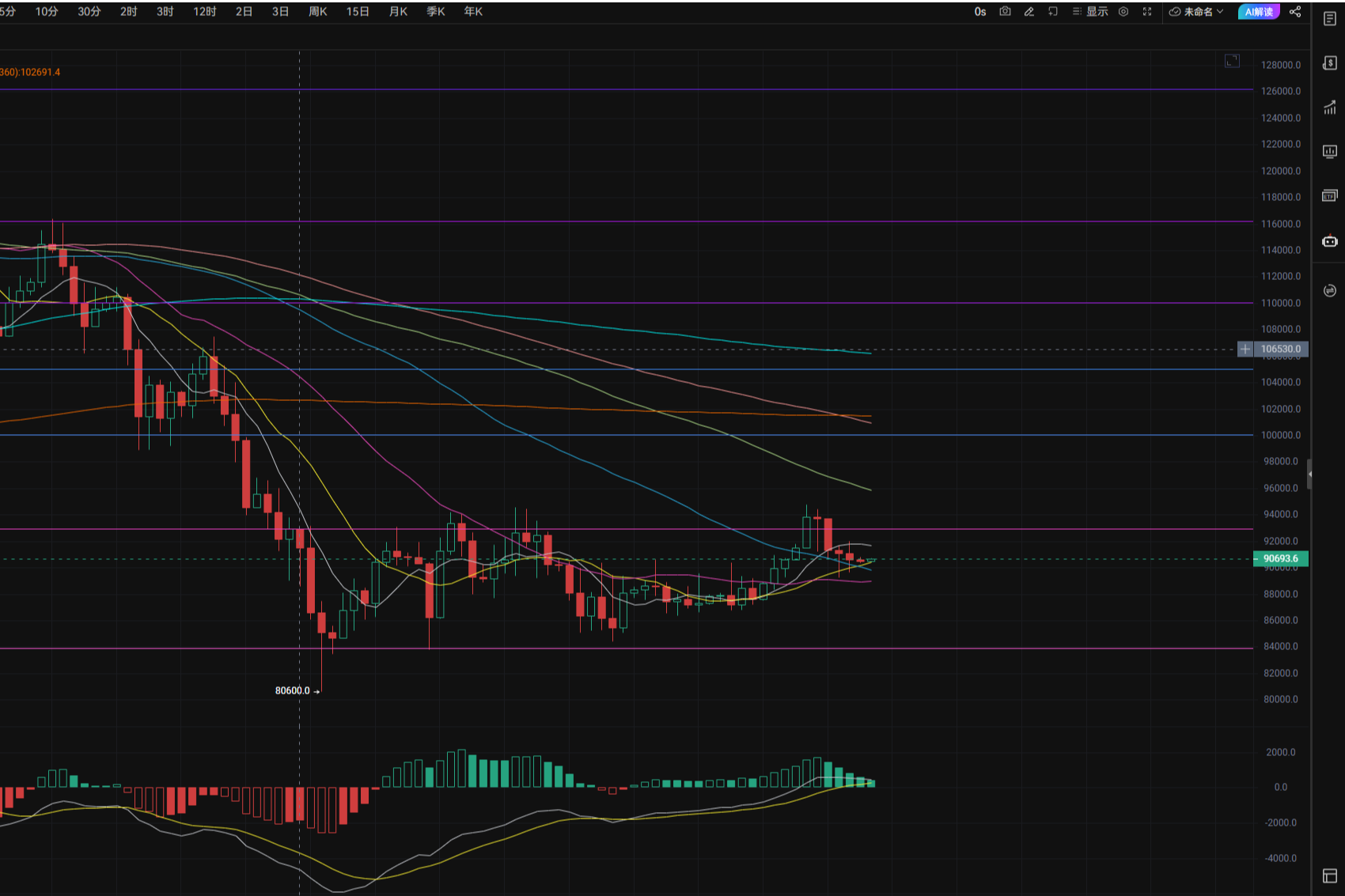Select the pencil drawing tool
Image resolution: width=1345 pixels, height=896 pixels.
coord(1029,12)
